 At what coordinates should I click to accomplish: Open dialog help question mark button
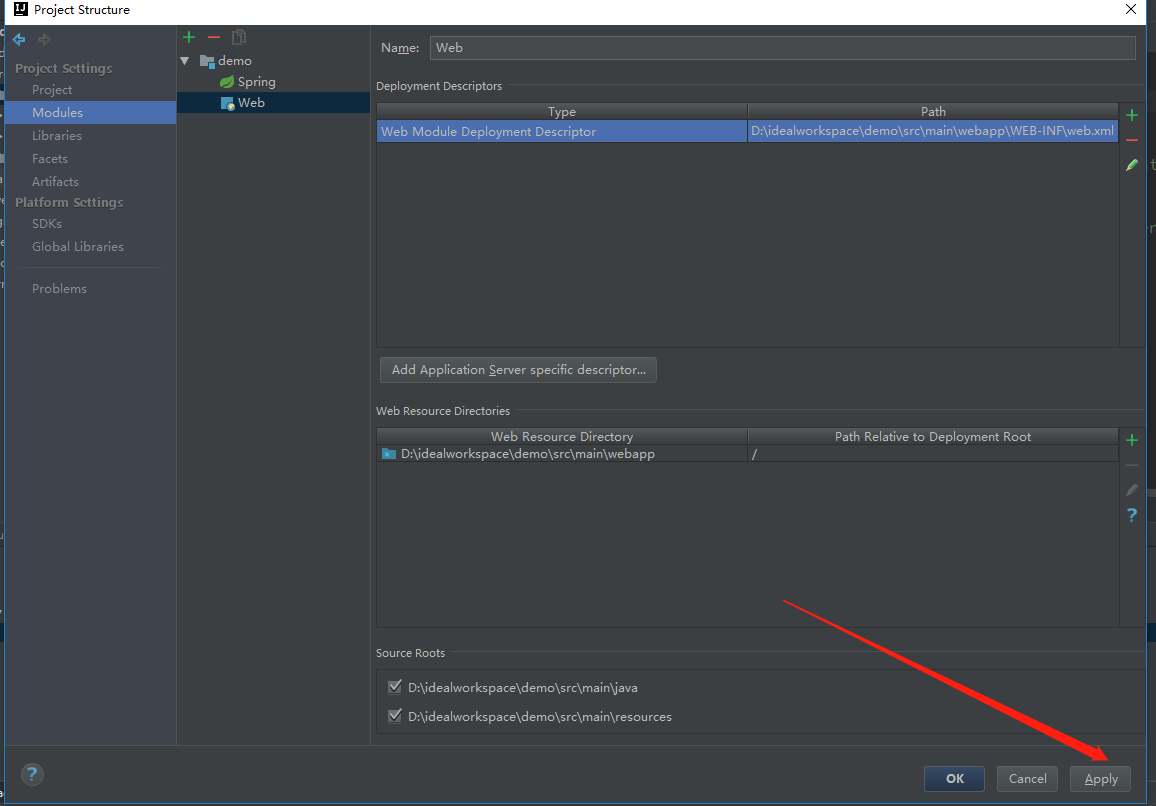coord(32,774)
